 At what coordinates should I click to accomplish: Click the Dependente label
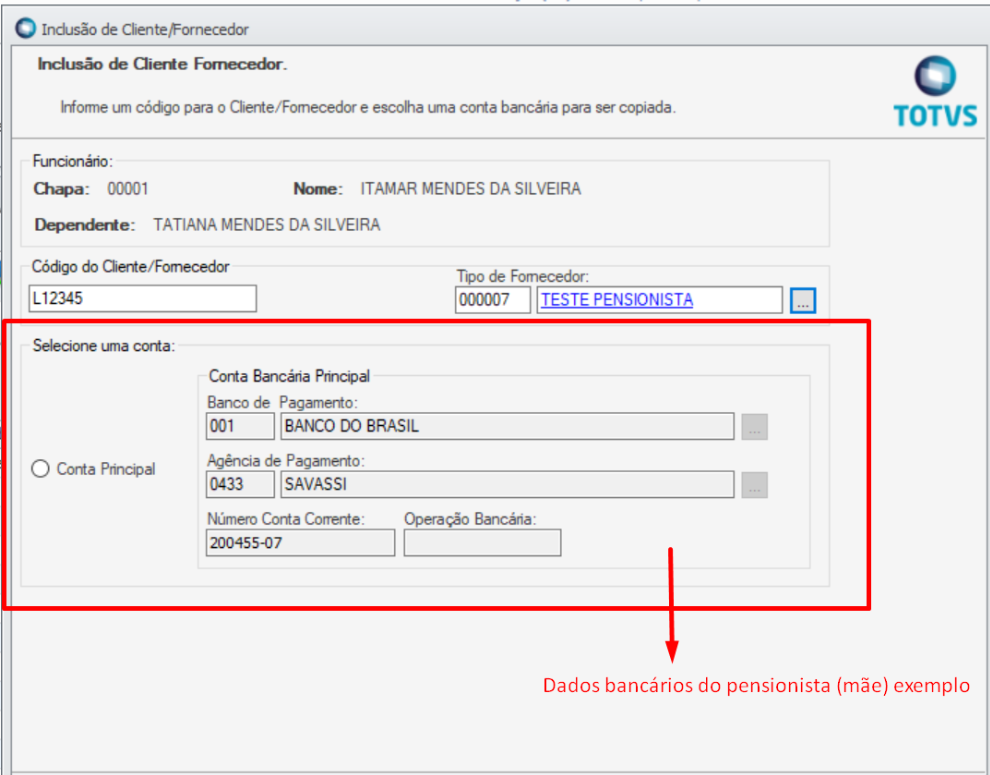click(85, 225)
